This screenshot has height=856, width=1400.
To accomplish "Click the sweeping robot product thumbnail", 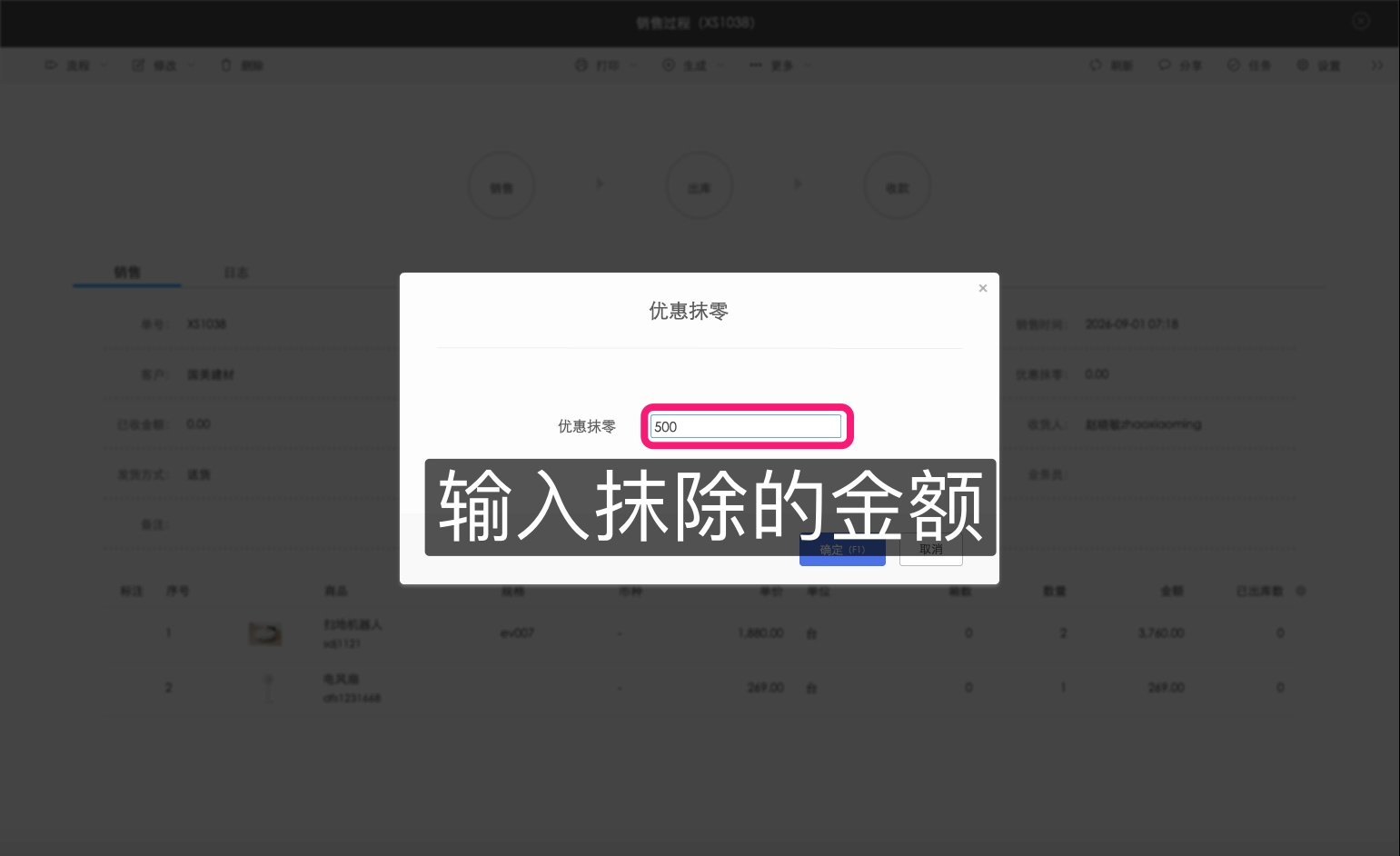I will click(x=265, y=633).
